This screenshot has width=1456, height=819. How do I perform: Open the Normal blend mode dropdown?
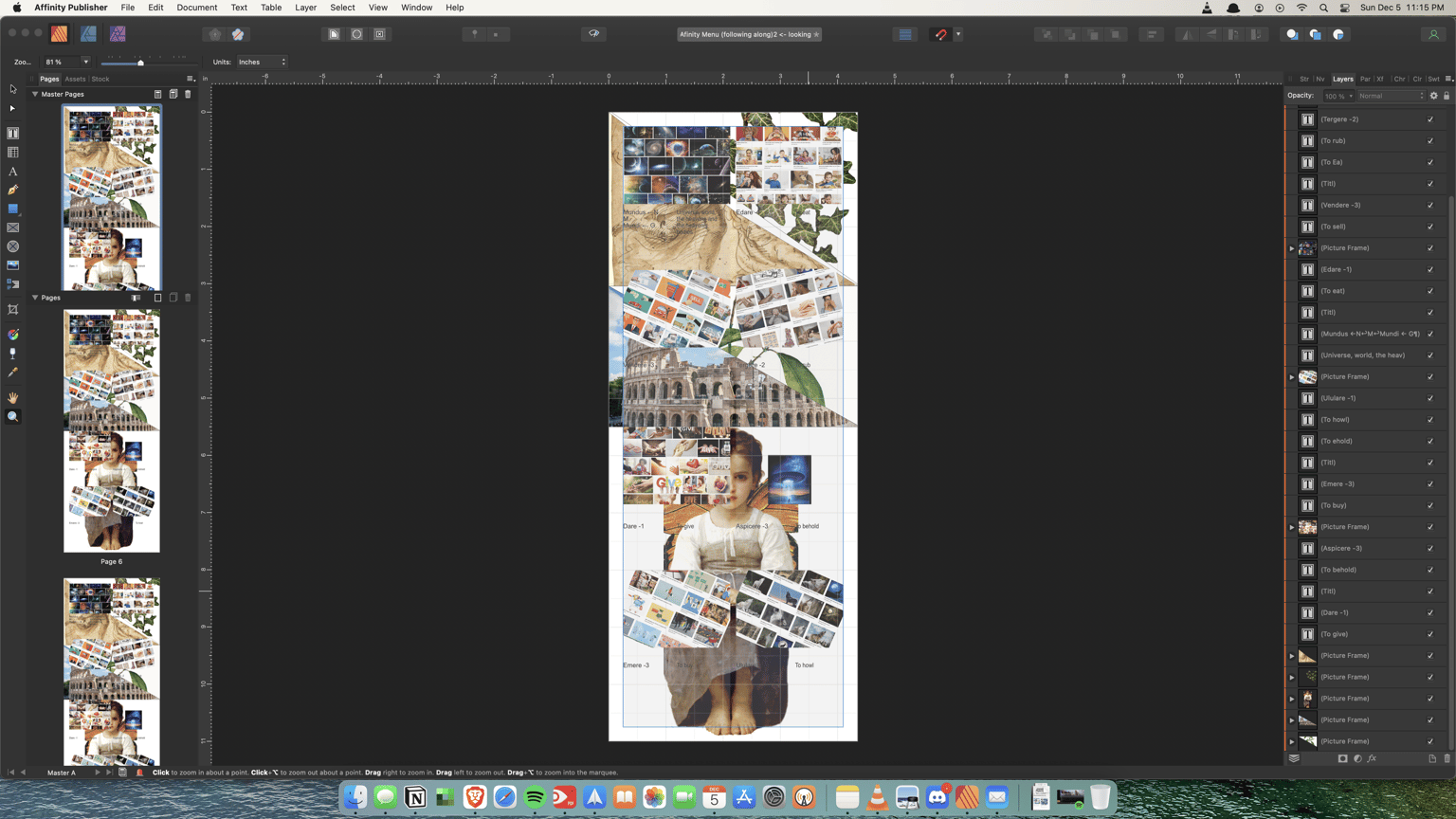(1391, 96)
